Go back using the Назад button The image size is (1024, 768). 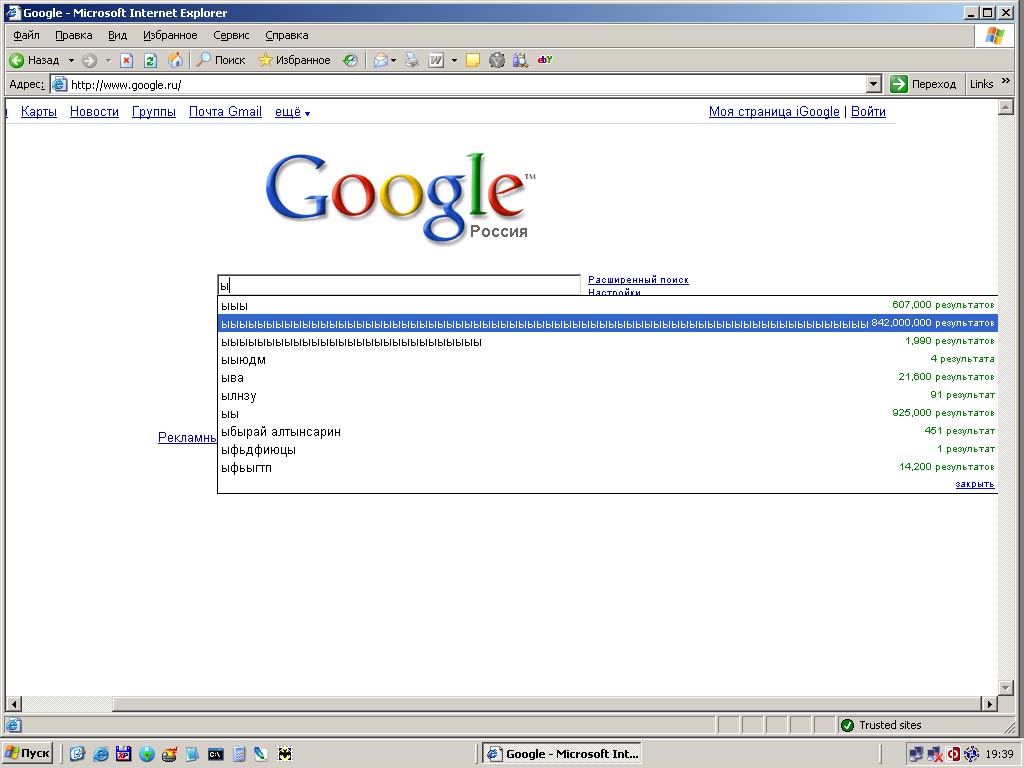[34, 60]
